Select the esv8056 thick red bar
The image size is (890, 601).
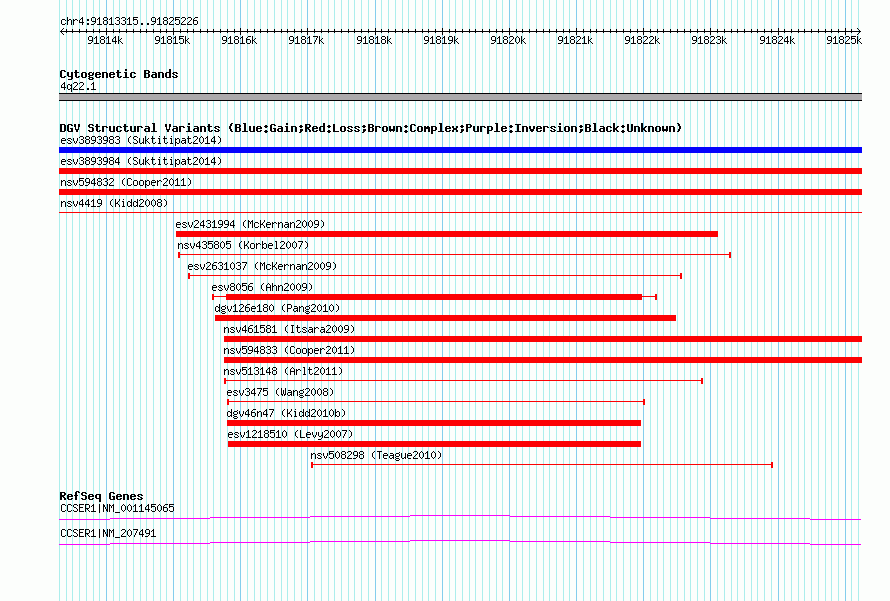(x=434, y=297)
